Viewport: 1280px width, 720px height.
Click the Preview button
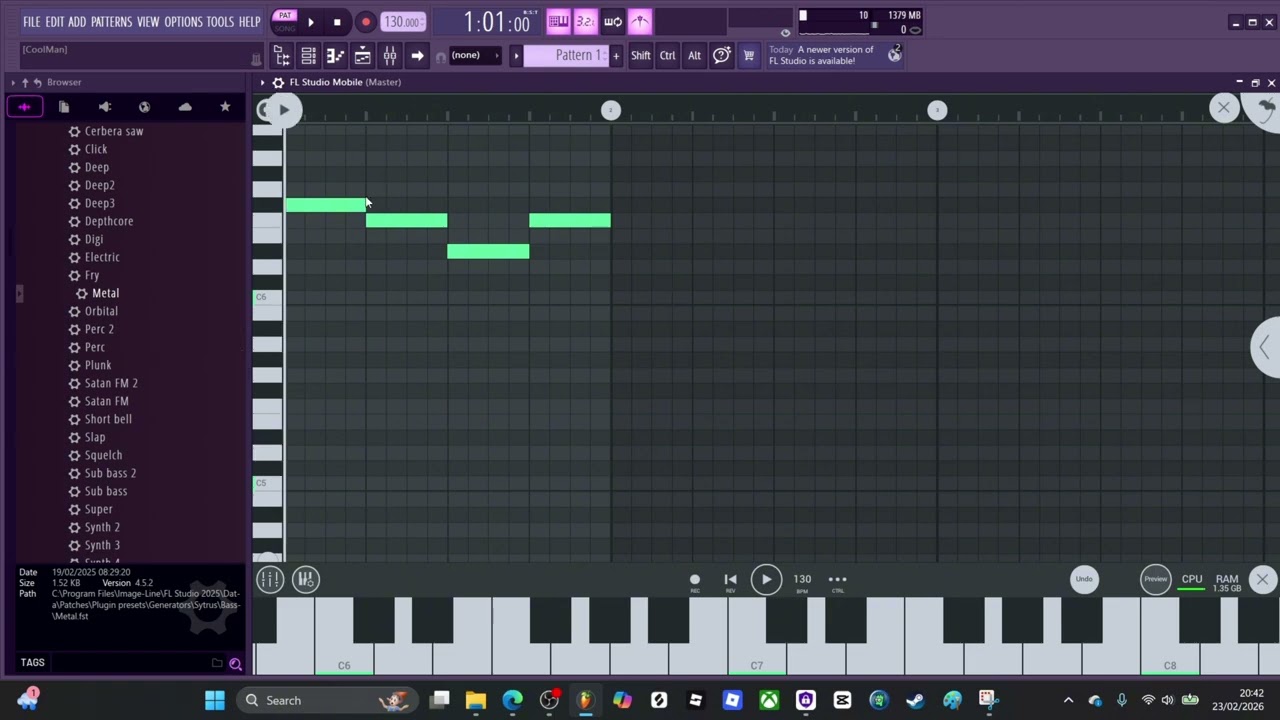tap(1156, 579)
